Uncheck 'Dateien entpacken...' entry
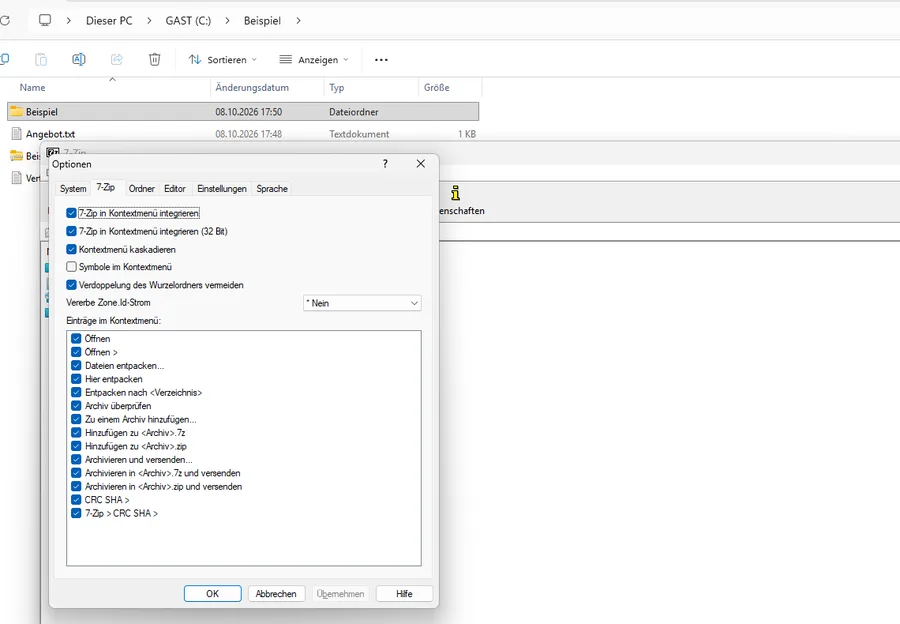Viewport: 900px width, 624px height. point(76,365)
